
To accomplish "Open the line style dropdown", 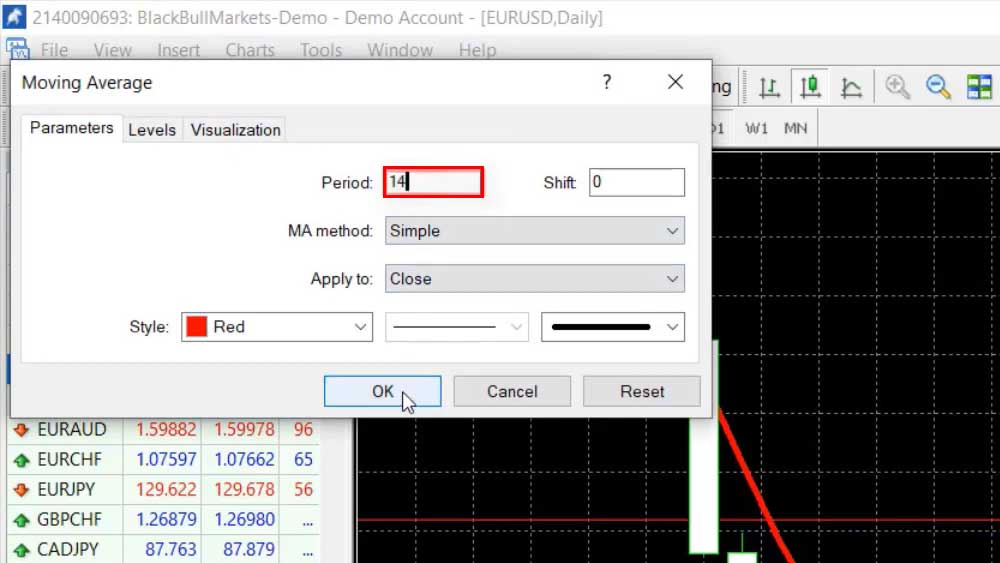I will tap(457, 327).
